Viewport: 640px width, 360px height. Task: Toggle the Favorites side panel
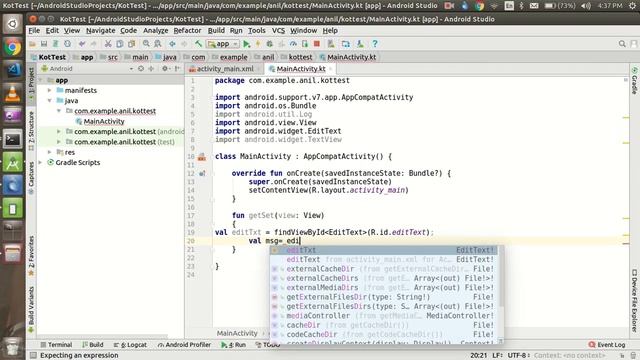[31, 256]
